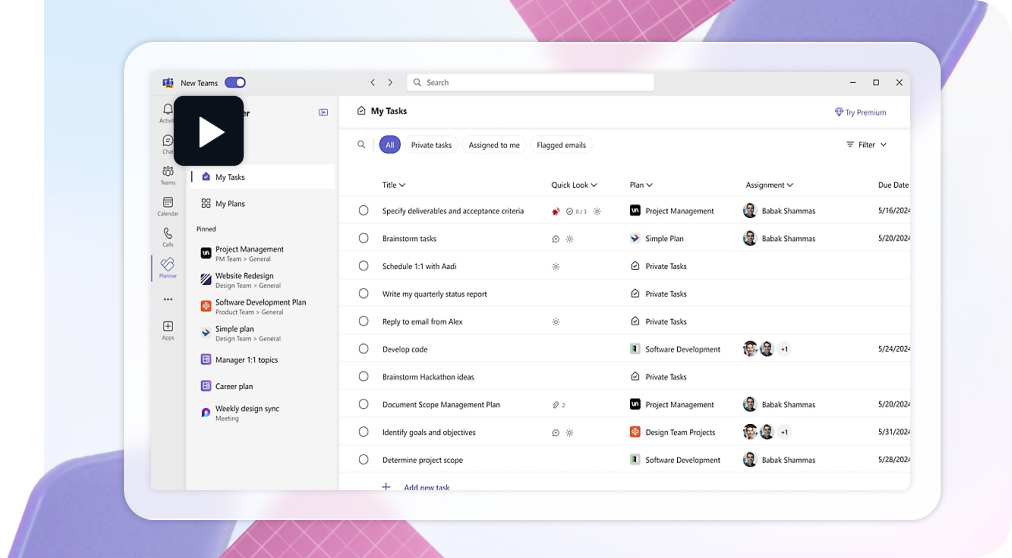Maximize the Teams window
Screen dimensions: 1012x558
(876, 83)
